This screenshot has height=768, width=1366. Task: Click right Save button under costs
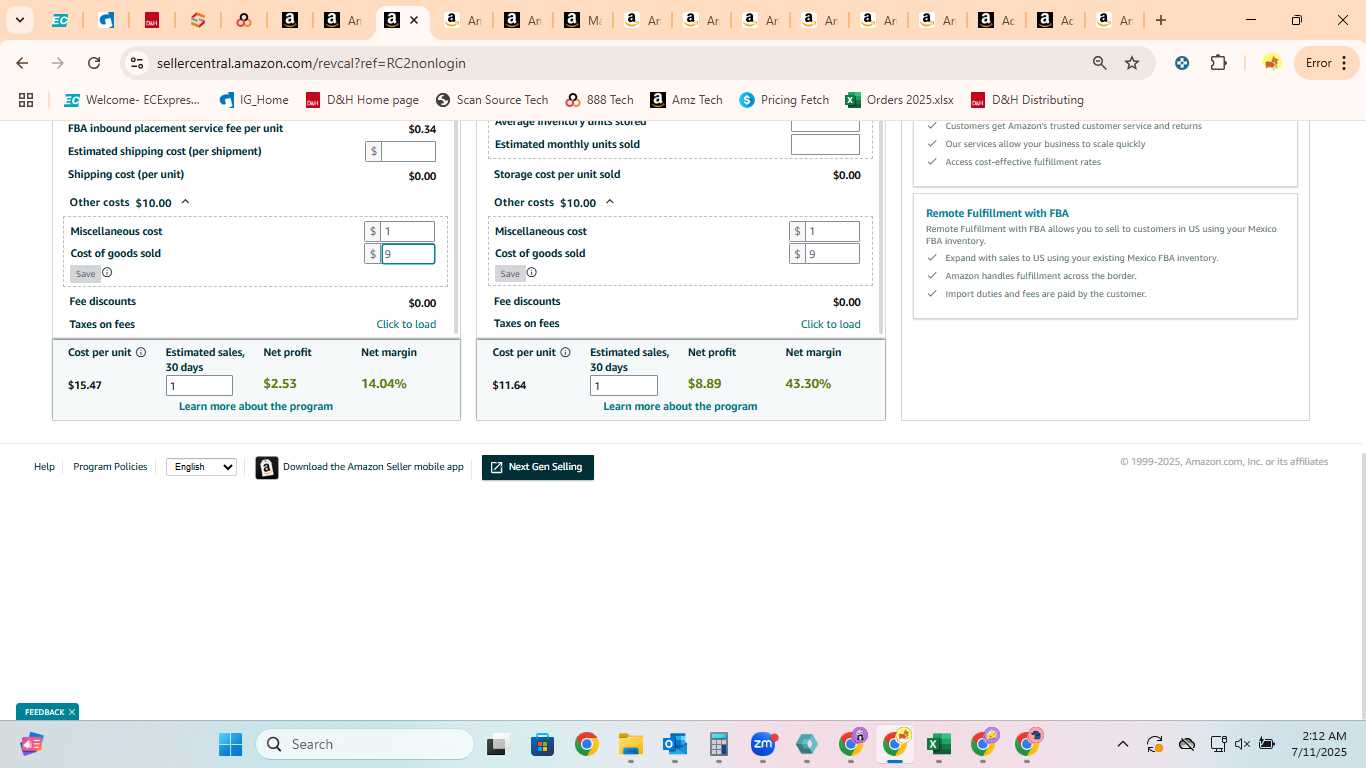click(x=510, y=274)
